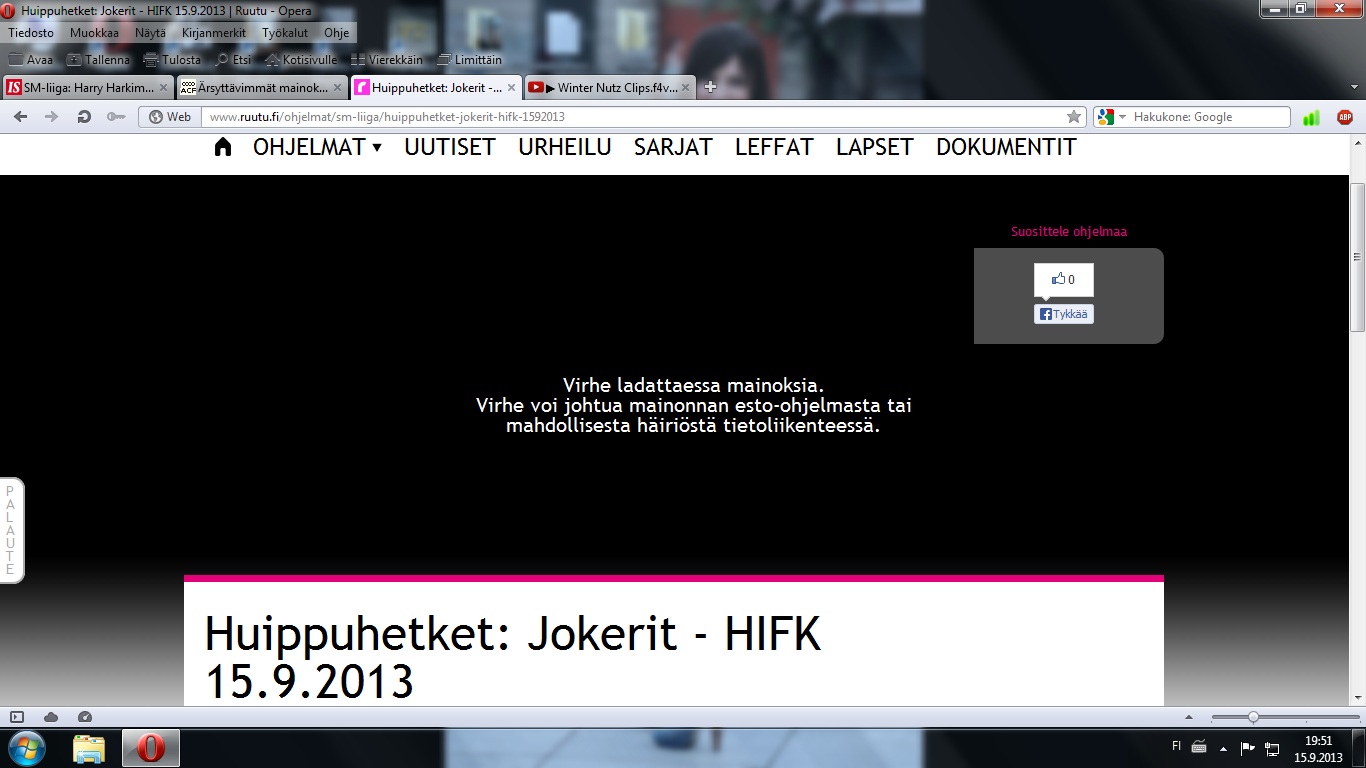This screenshot has height=768, width=1366.
Task: Toggle the panel button in status bar
Action: click(17, 717)
